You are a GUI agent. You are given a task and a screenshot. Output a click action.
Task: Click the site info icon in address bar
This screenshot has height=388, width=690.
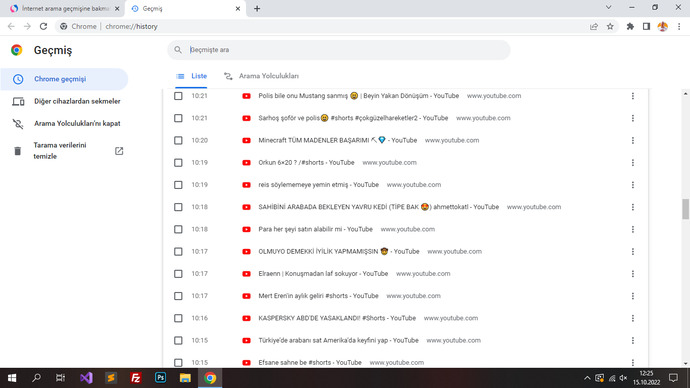[x=64, y=26]
